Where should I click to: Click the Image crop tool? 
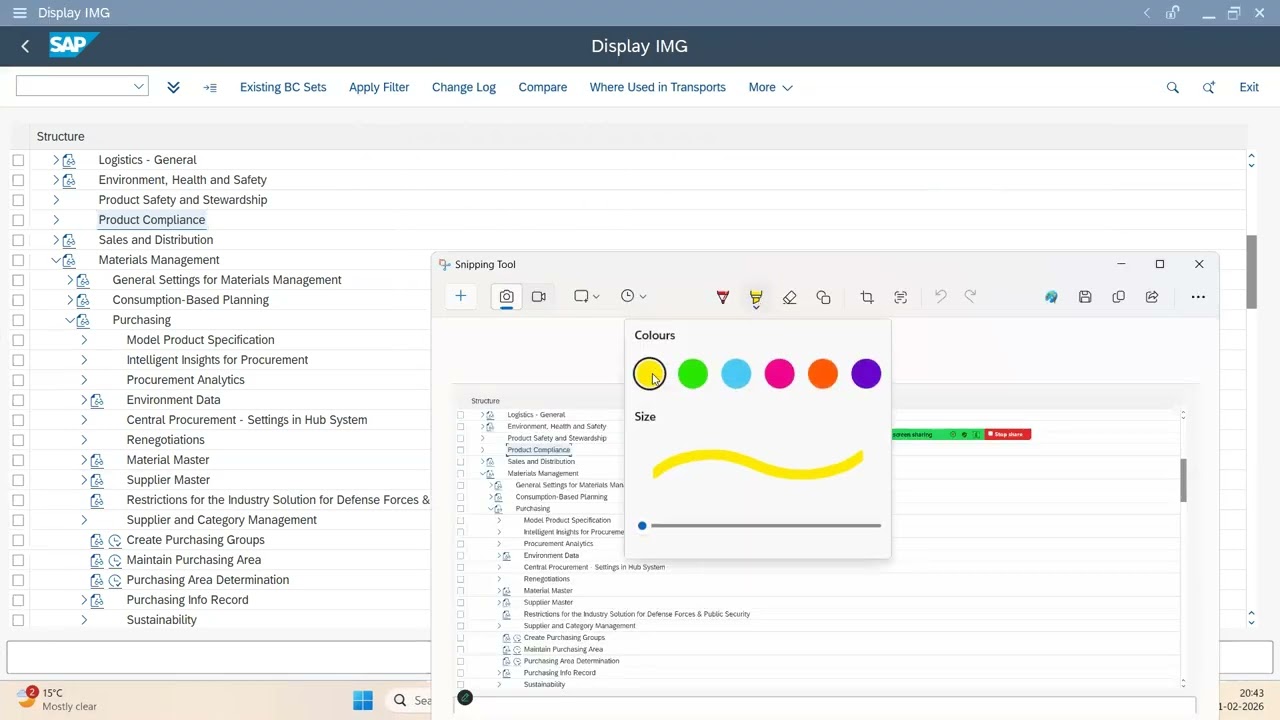(867, 297)
